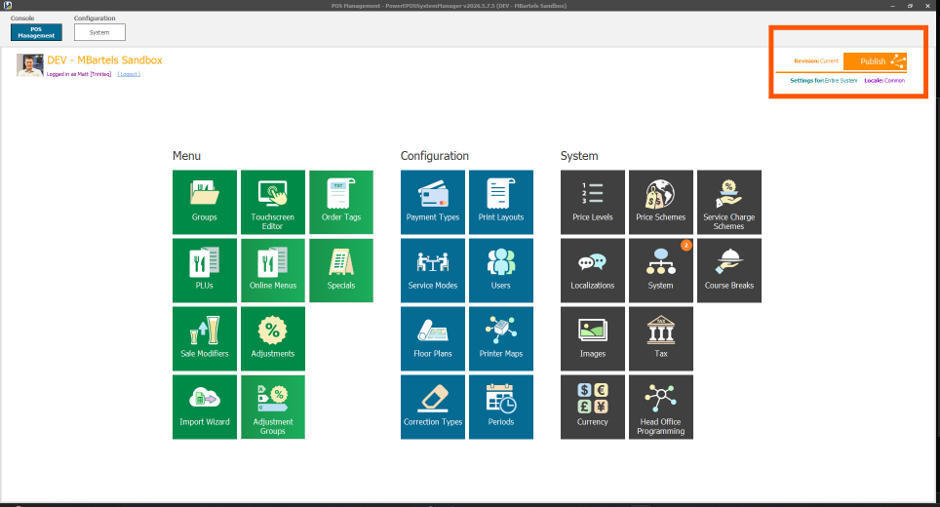The image size is (940, 507).
Task: Click the System section heading
Action: coord(579,156)
